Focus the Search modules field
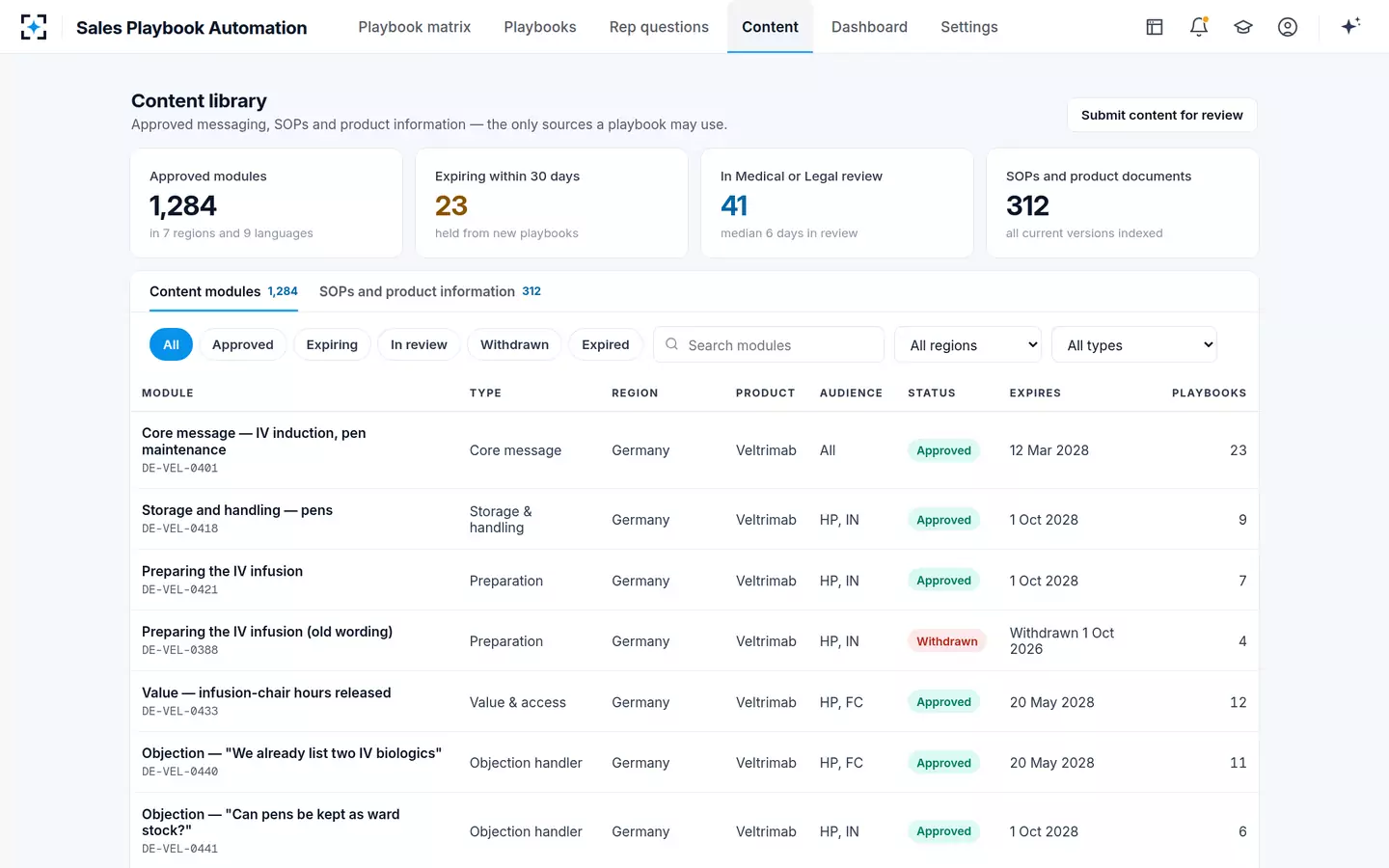The width and height of the screenshot is (1389, 868). tap(769, 345)
